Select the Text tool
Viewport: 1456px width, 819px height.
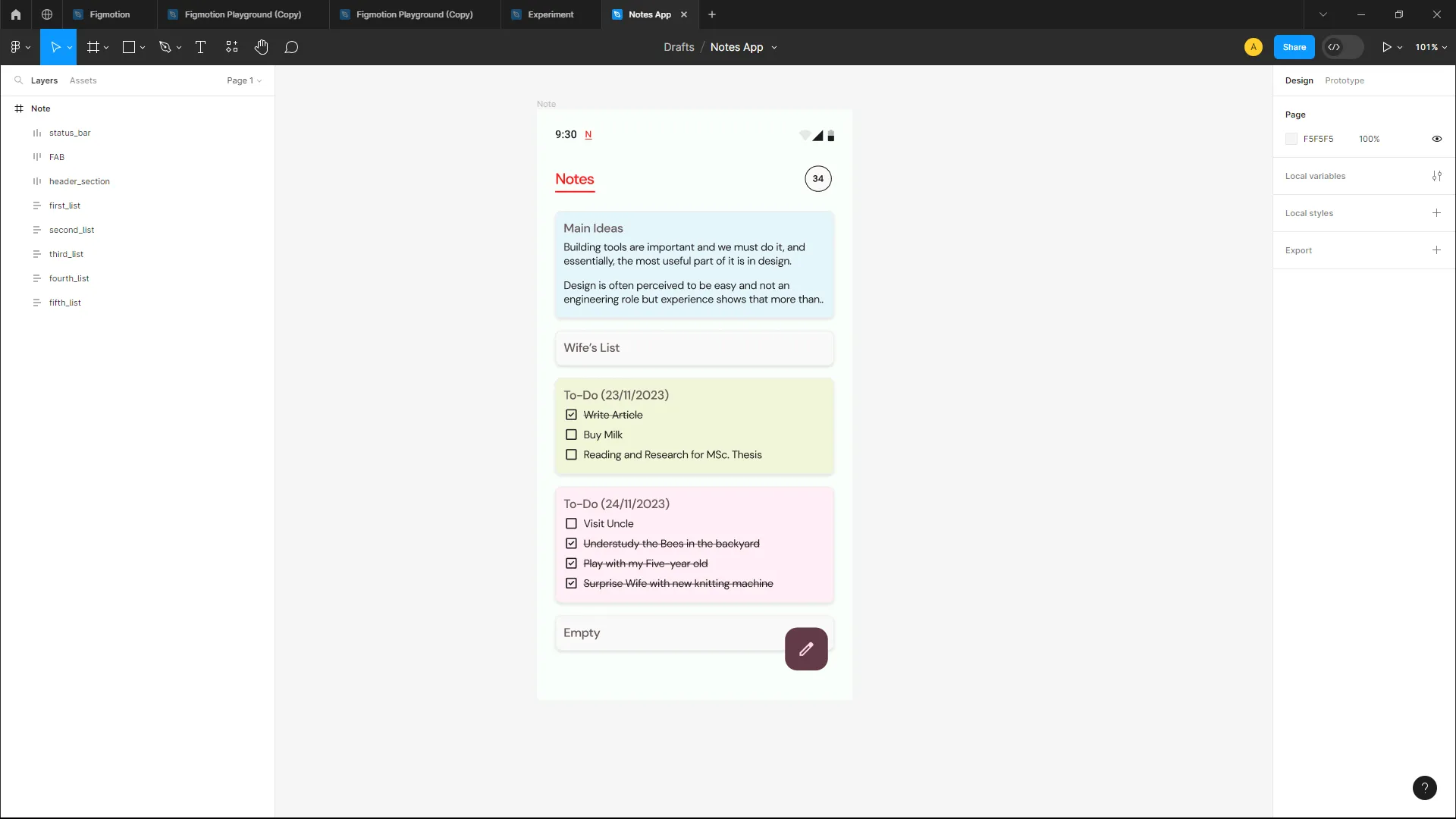click(200, 47)
